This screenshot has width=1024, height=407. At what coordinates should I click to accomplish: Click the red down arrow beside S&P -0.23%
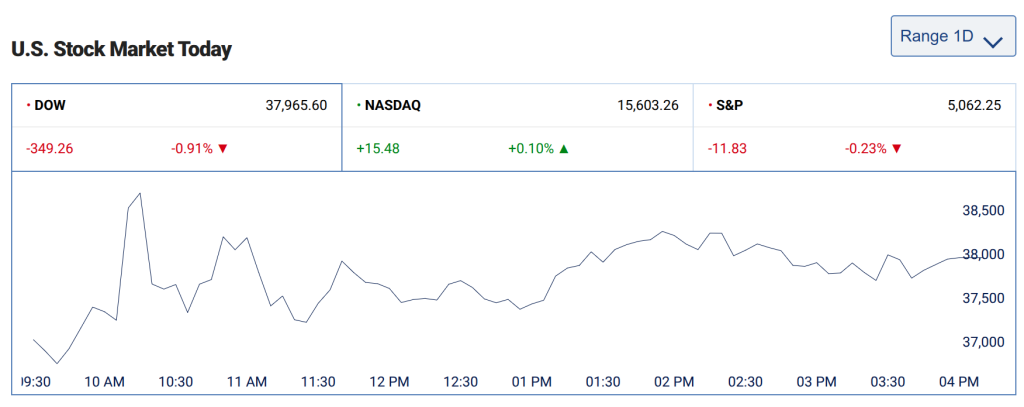pos(897,149)
